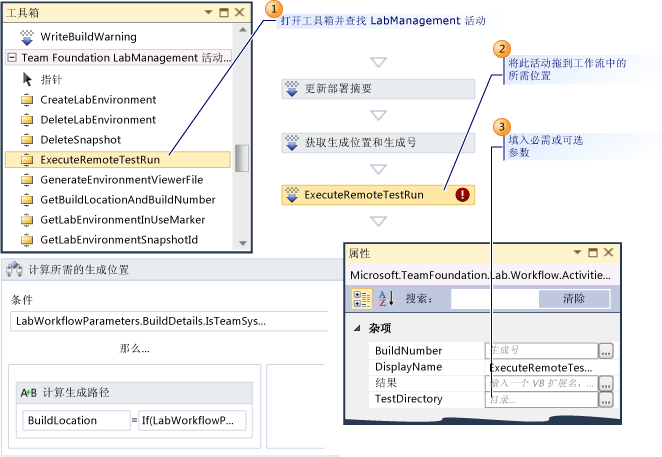Select DeleteLabEnvironment in the toolbox
This screenshot has width=662, height=457.
tap(98, 120)
